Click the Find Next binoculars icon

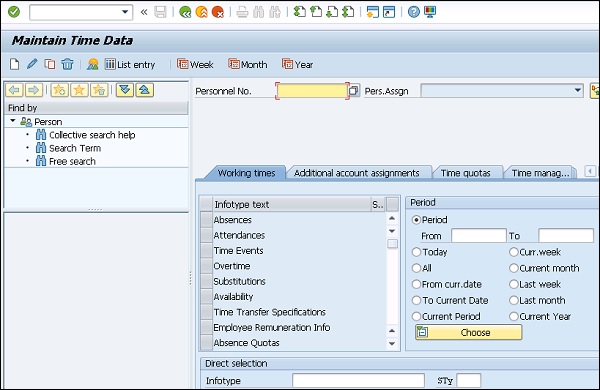(x=275, y=12)
